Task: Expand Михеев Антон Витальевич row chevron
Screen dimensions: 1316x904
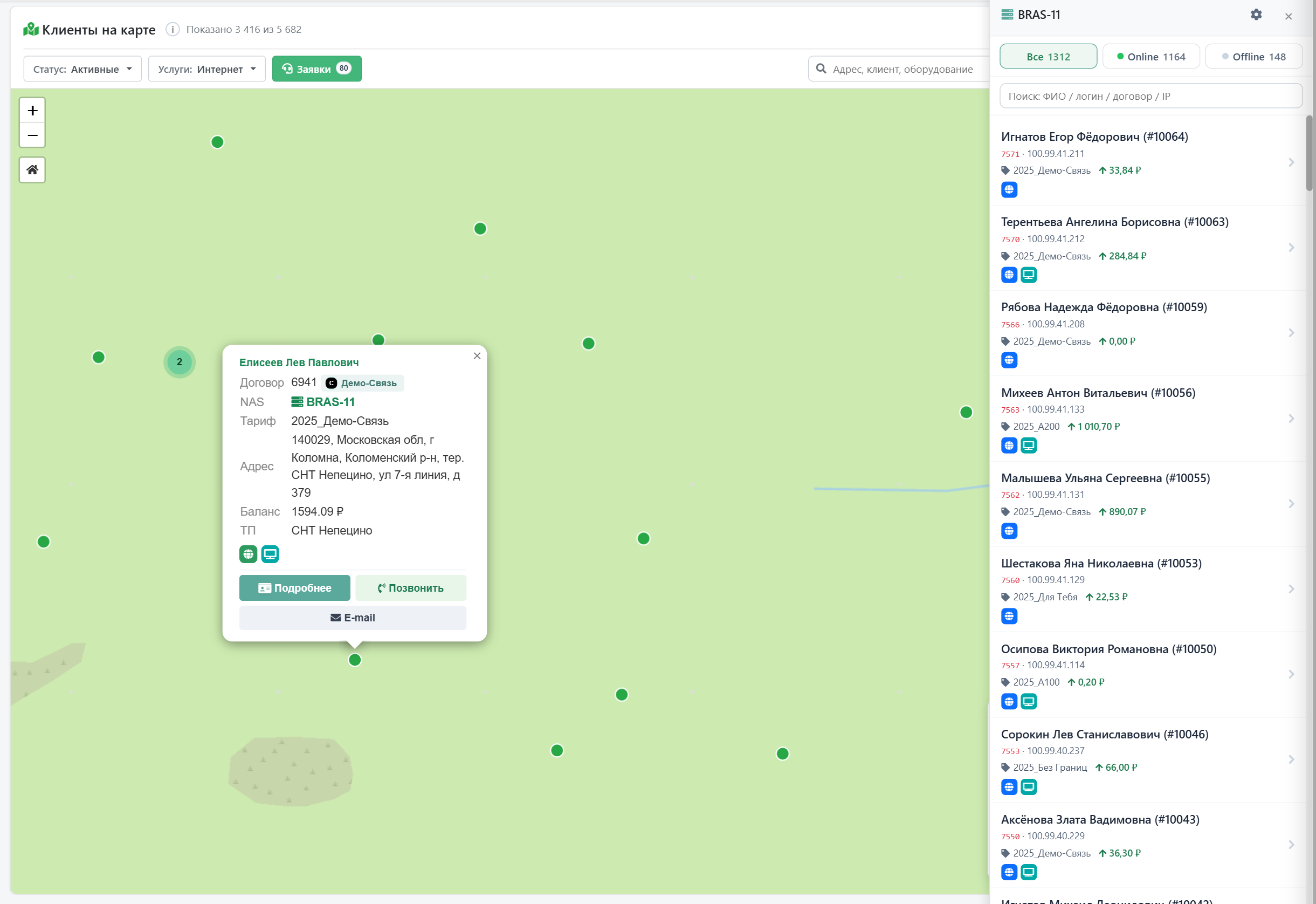Action: tap(1291, 419)
